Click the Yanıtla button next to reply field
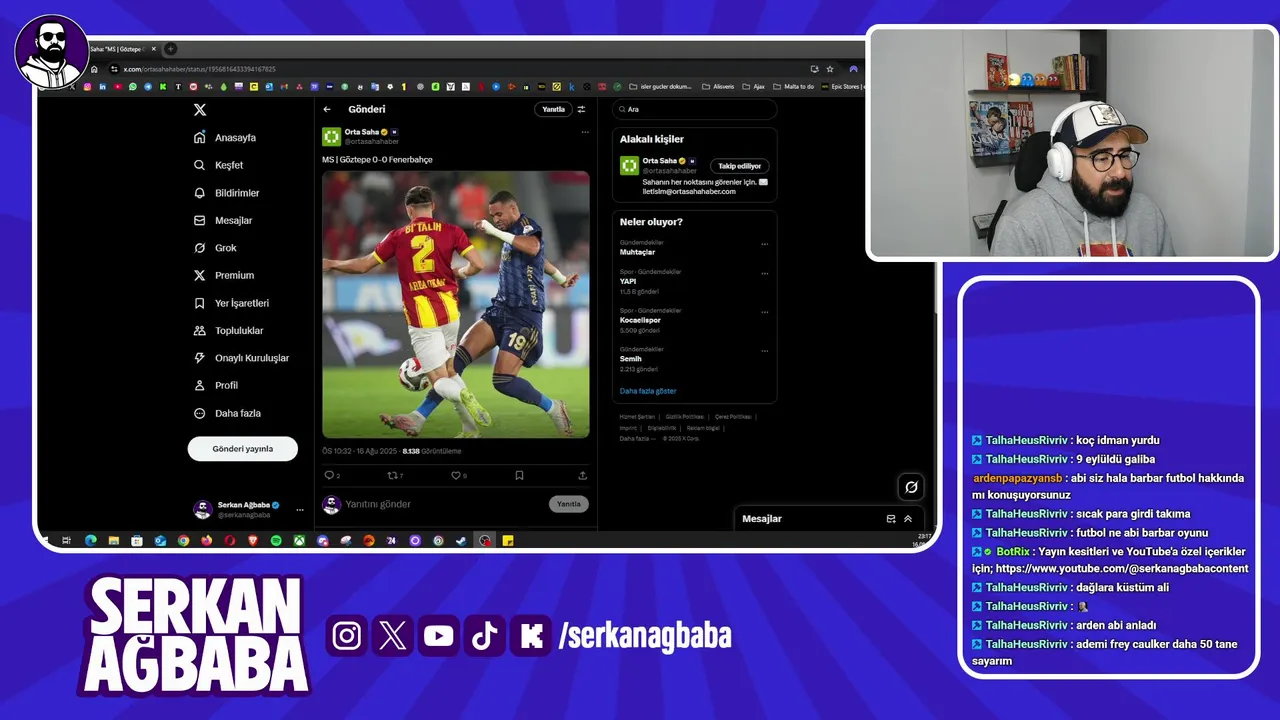The width and height of the screenshot is (1280, 720). pos(569,504)
